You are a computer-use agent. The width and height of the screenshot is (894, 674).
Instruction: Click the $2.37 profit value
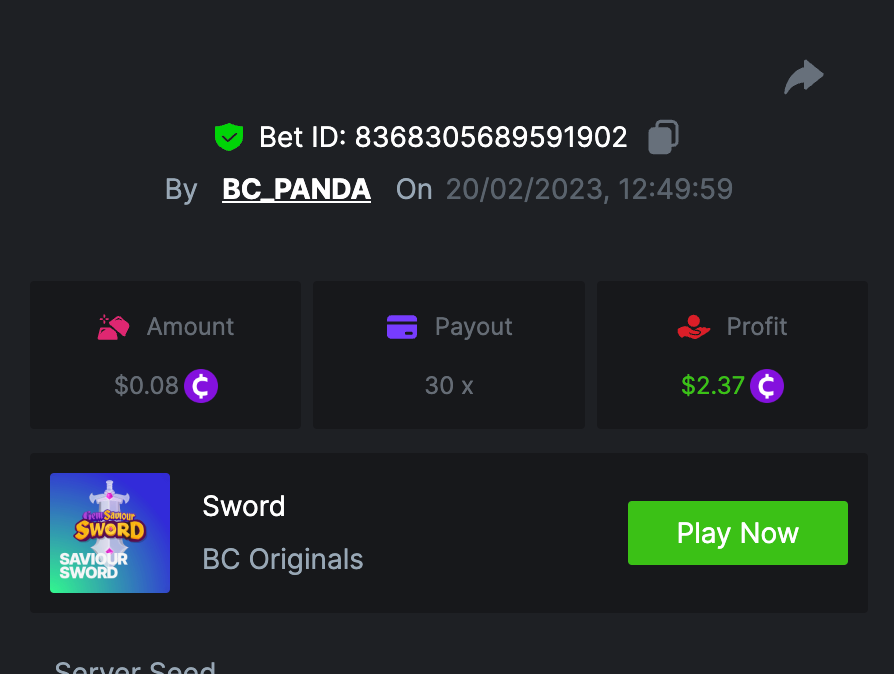713,385
